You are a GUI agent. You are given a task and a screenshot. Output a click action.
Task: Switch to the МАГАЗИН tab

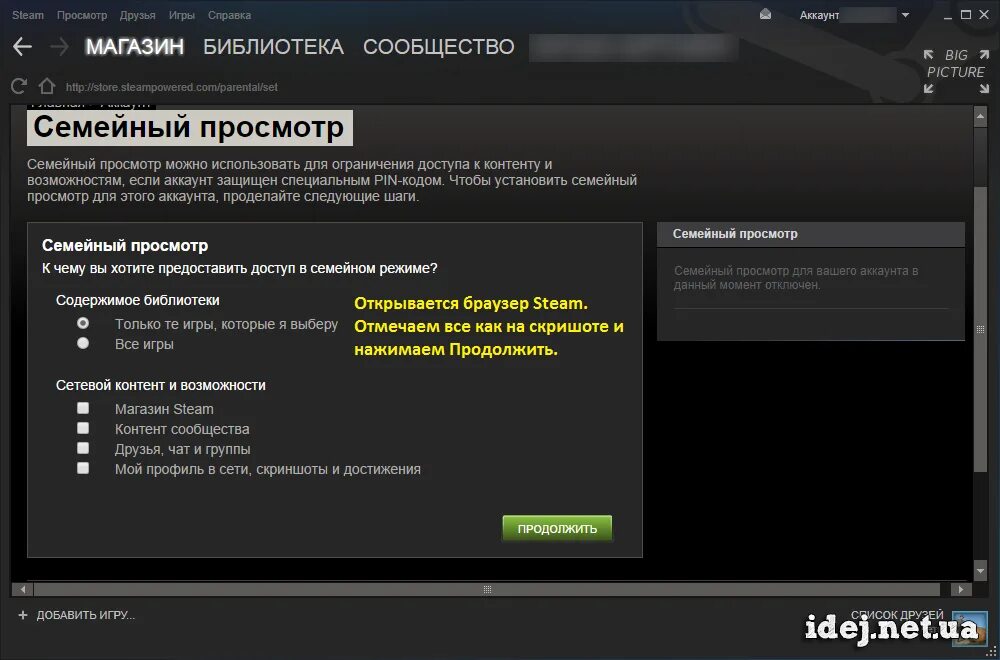135,47
